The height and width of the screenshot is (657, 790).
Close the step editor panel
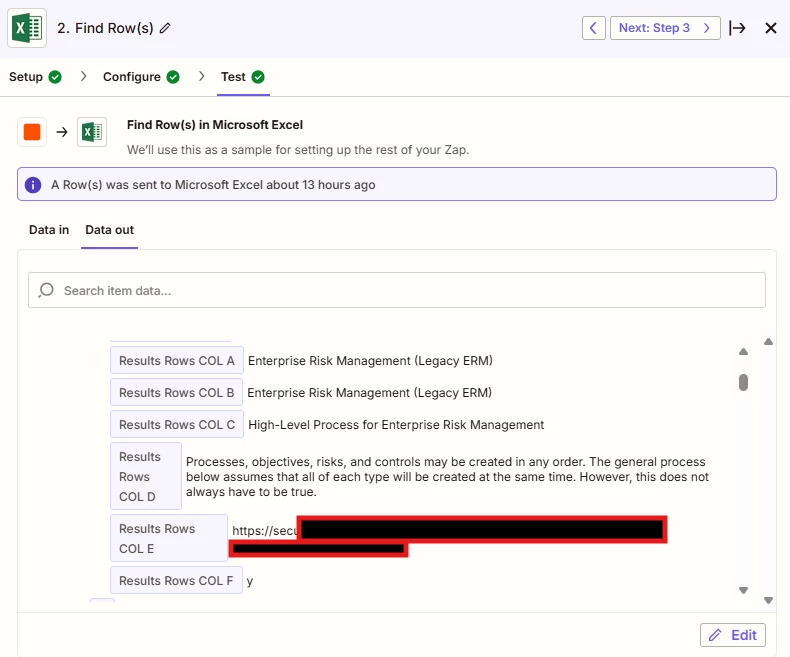(771, 28)
